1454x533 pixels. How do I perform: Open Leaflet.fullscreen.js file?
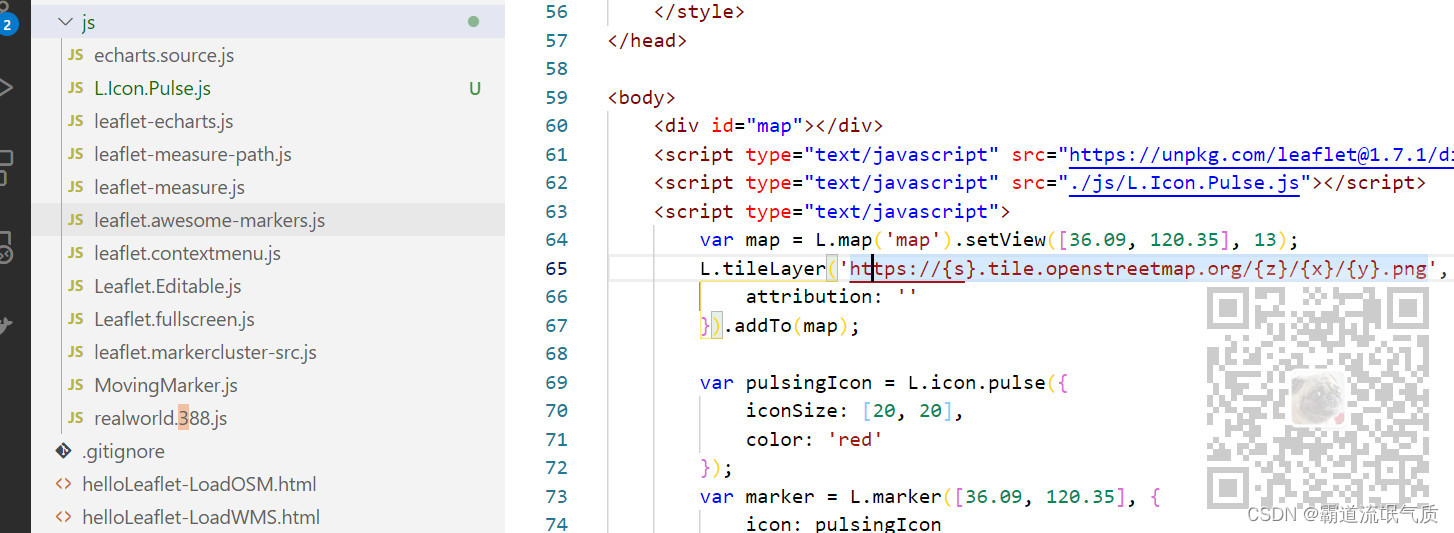pos(175,320)
